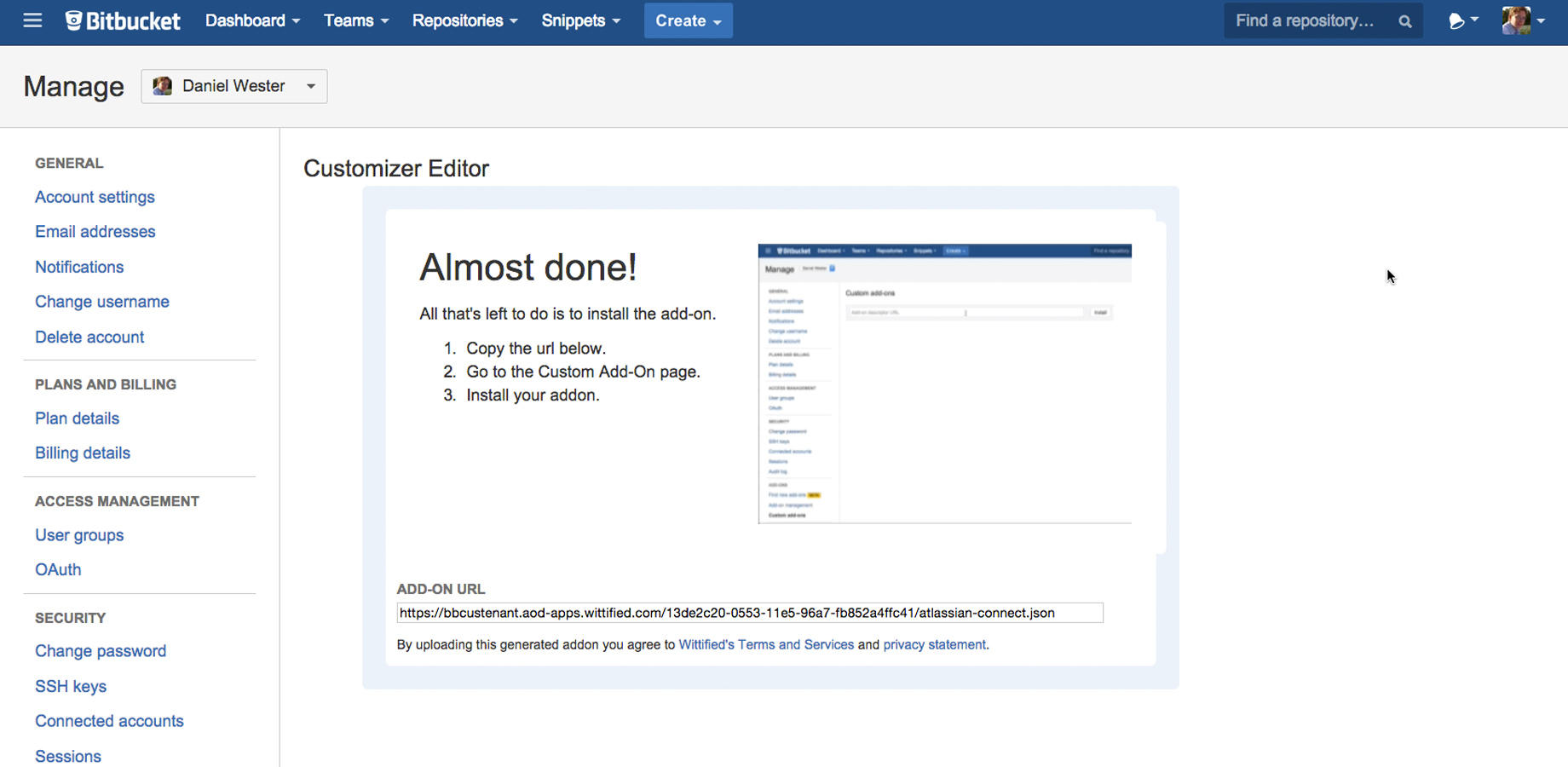Open OAuth settings
1568x767 pixels.
tap(58, 569)
